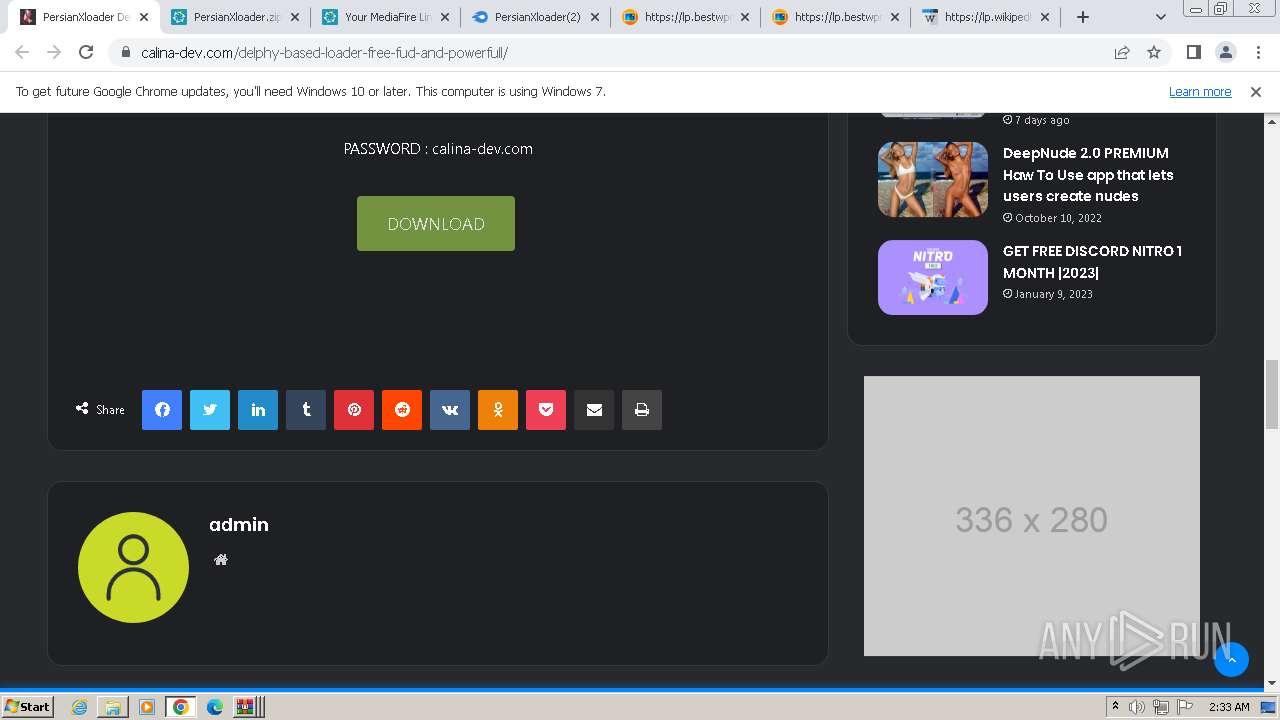Share this page from the address bar

pos(1122,52)
